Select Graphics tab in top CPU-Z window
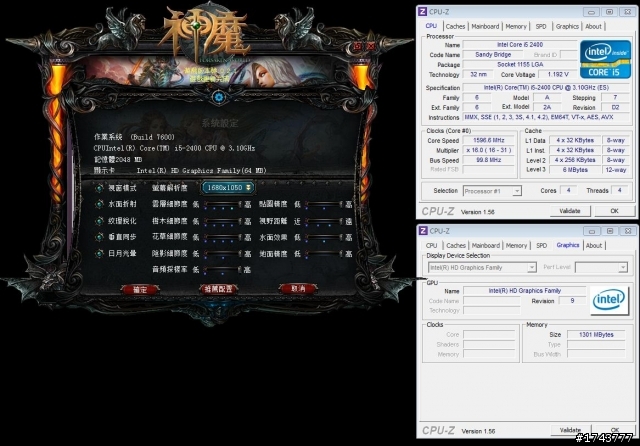The width and height of the screenshot is (640, 446). (567, 27)
